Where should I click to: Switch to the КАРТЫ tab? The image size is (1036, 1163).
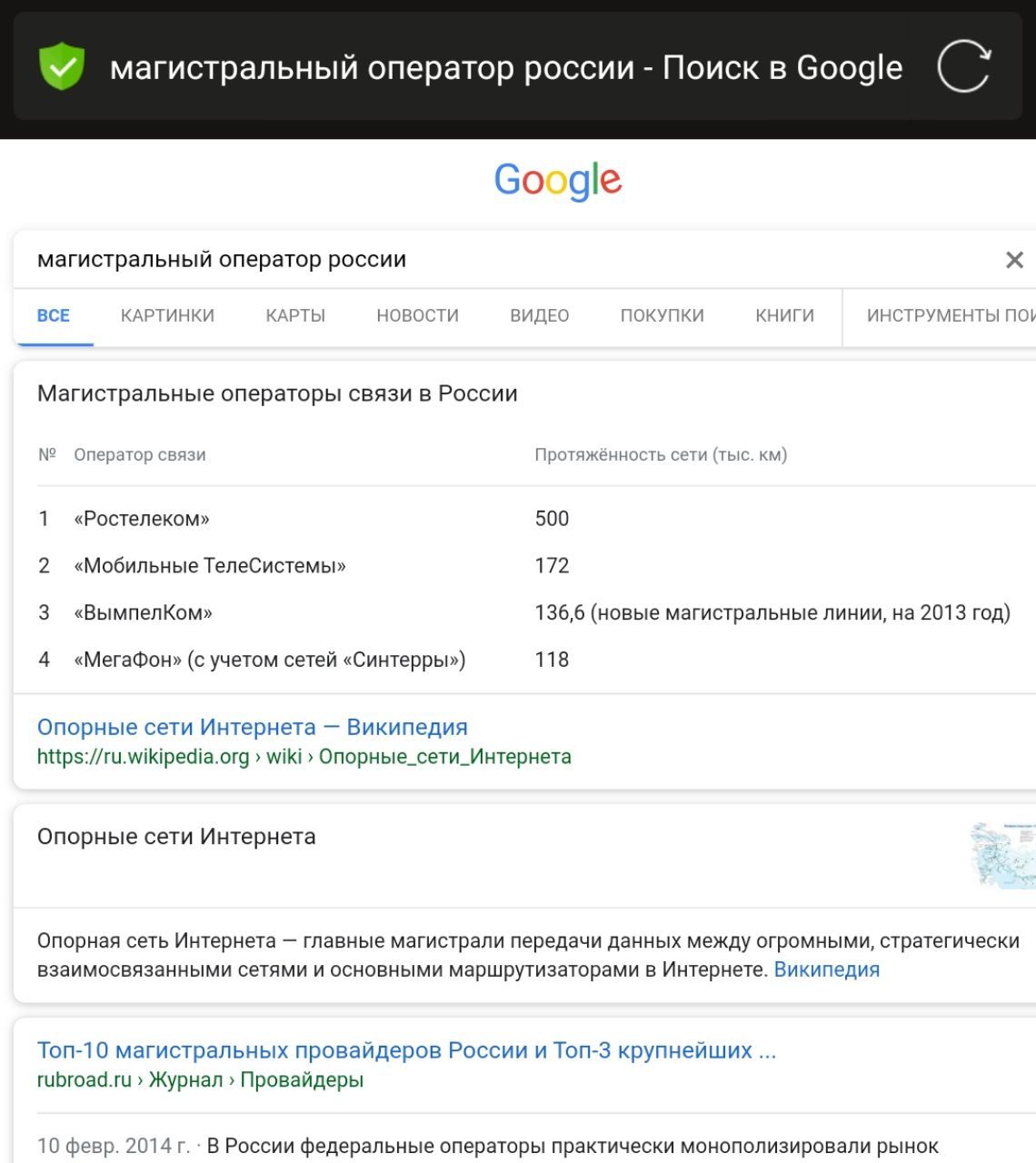tap(295, 316)
